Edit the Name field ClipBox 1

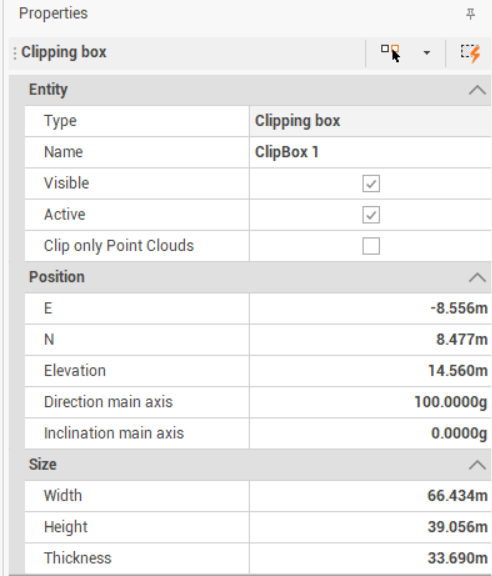370,152
